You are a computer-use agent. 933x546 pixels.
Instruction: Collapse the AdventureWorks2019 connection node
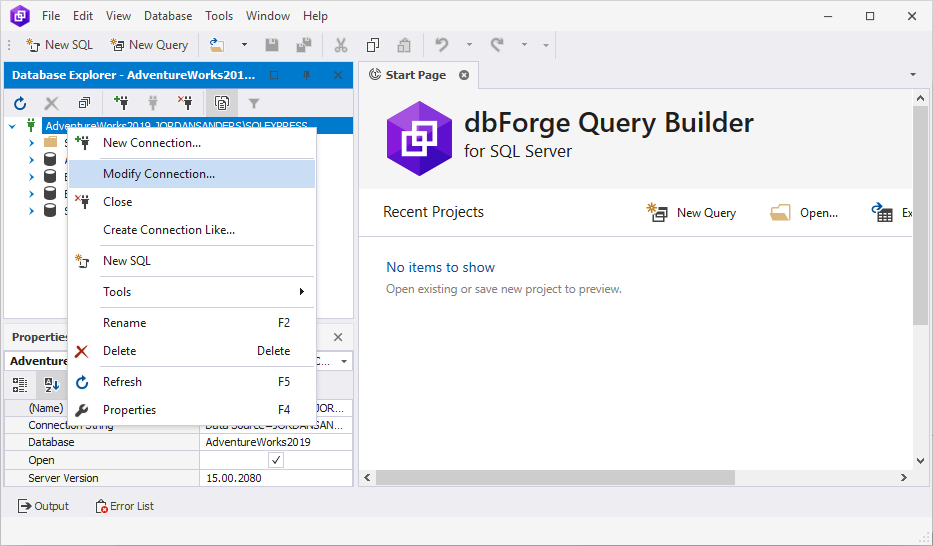12,126
